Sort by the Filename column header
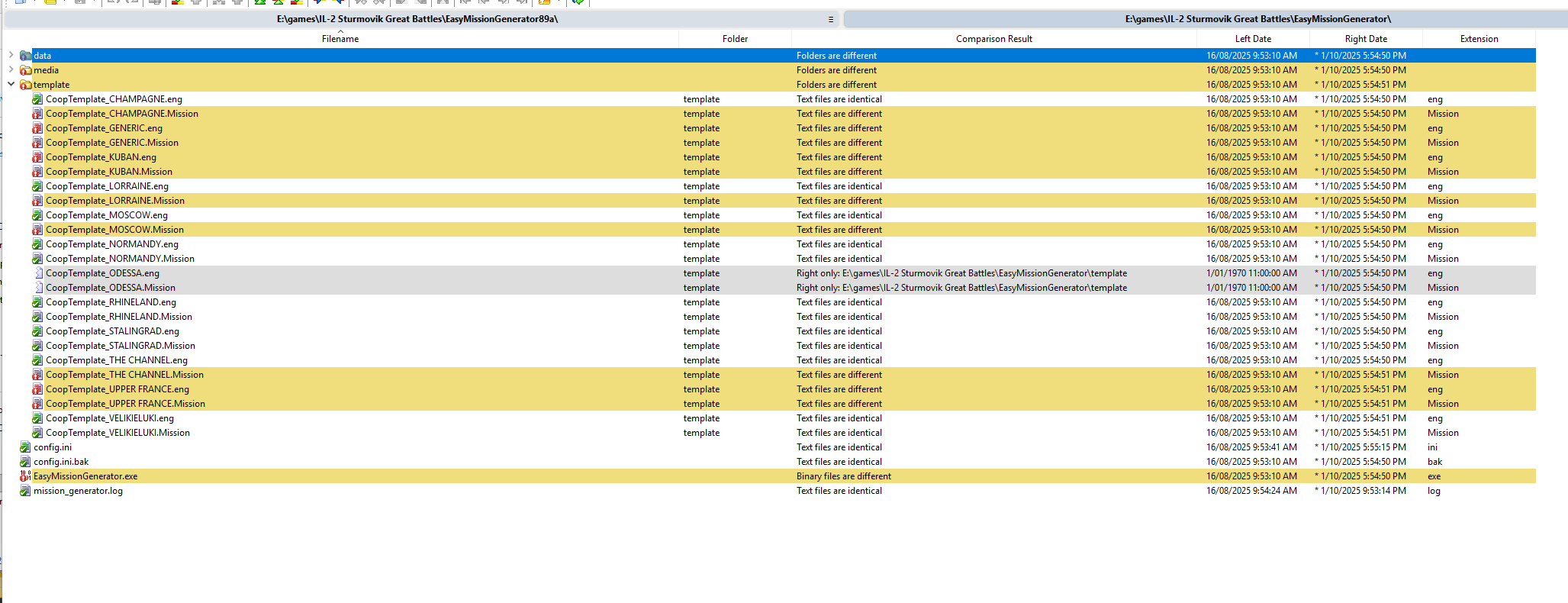The width and height of the screenshot is (1568, 603). tap(340, 39)
